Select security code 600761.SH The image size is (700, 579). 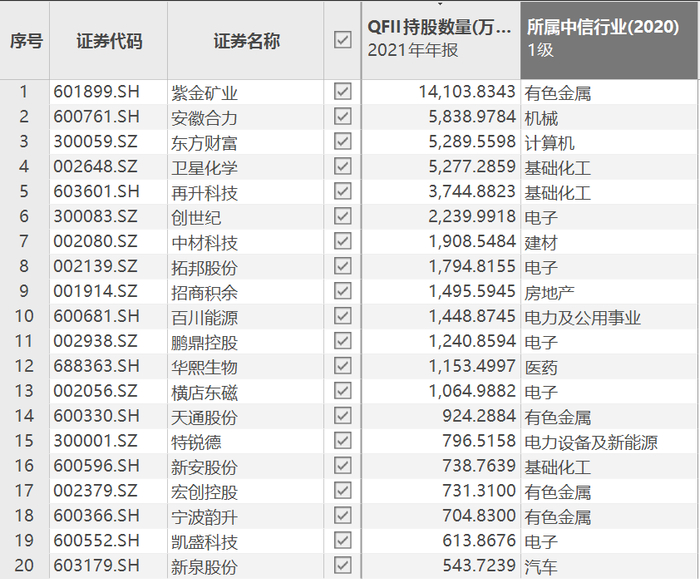click(96, 117)
